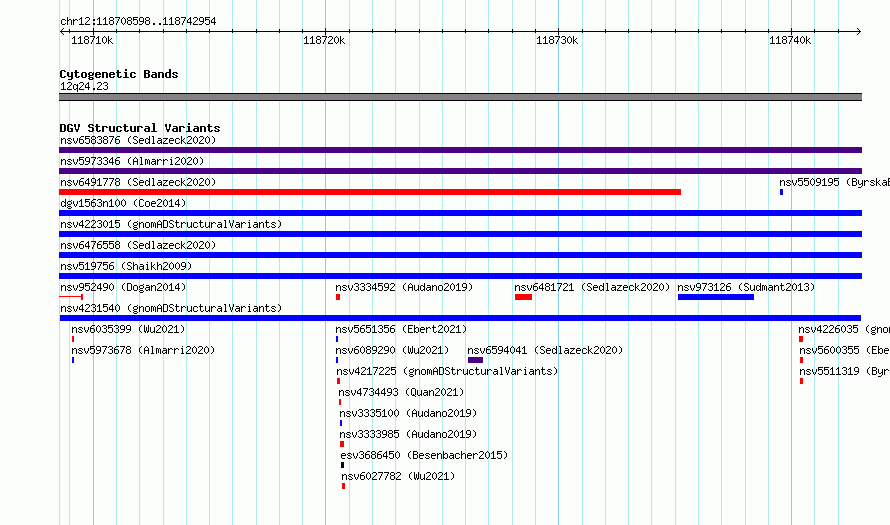
Task: Click the purple bar for nsv5973346
Action: point(460,171)
